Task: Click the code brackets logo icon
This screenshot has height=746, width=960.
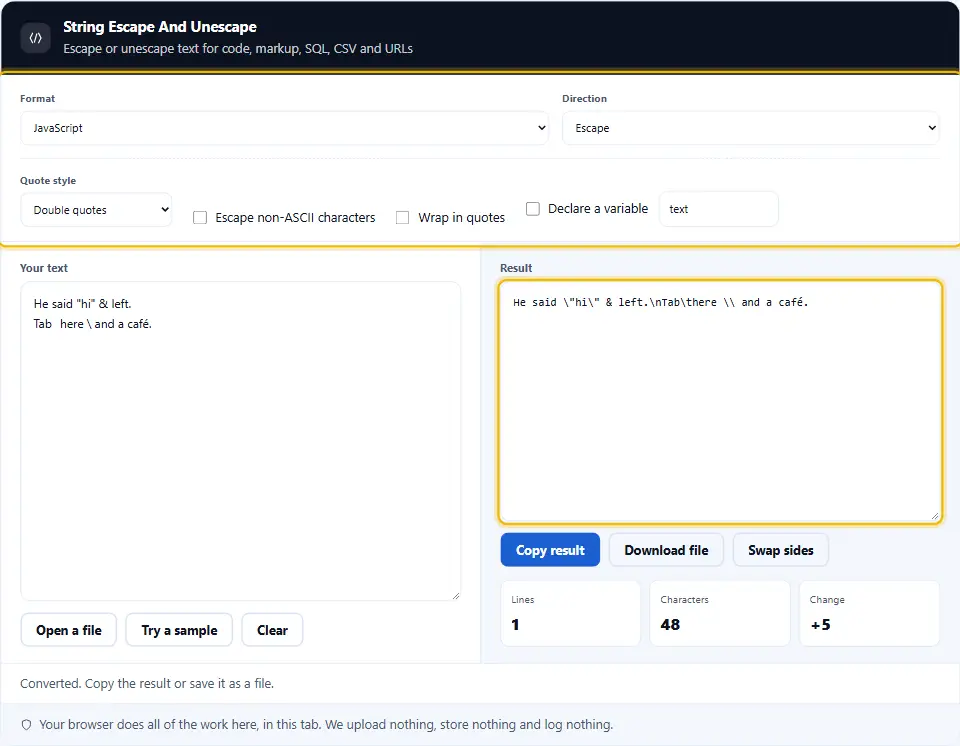Action: (x=36, y=38)
